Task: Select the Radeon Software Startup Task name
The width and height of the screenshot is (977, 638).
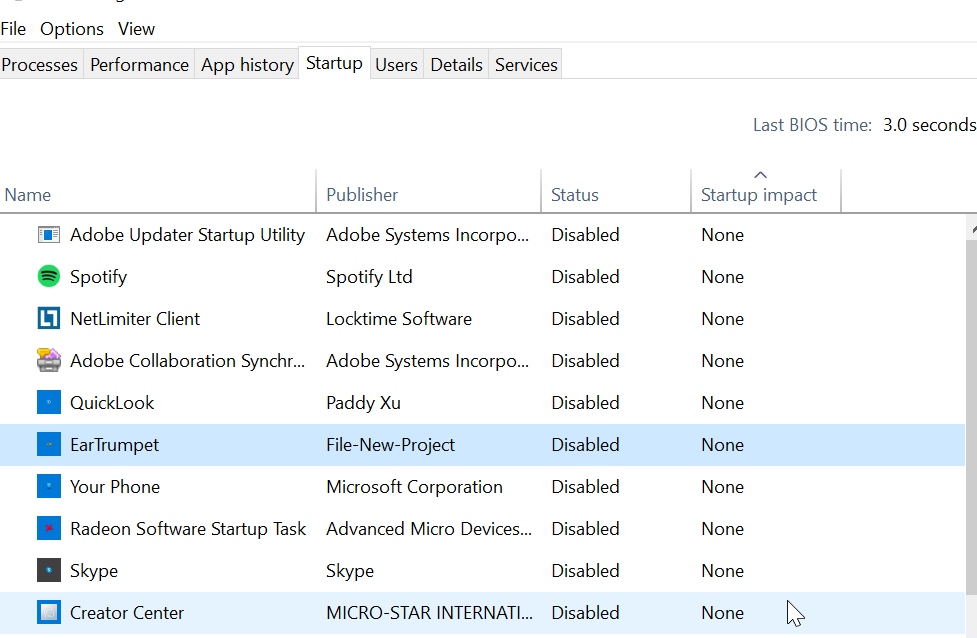Action: (x=188, y=529)
